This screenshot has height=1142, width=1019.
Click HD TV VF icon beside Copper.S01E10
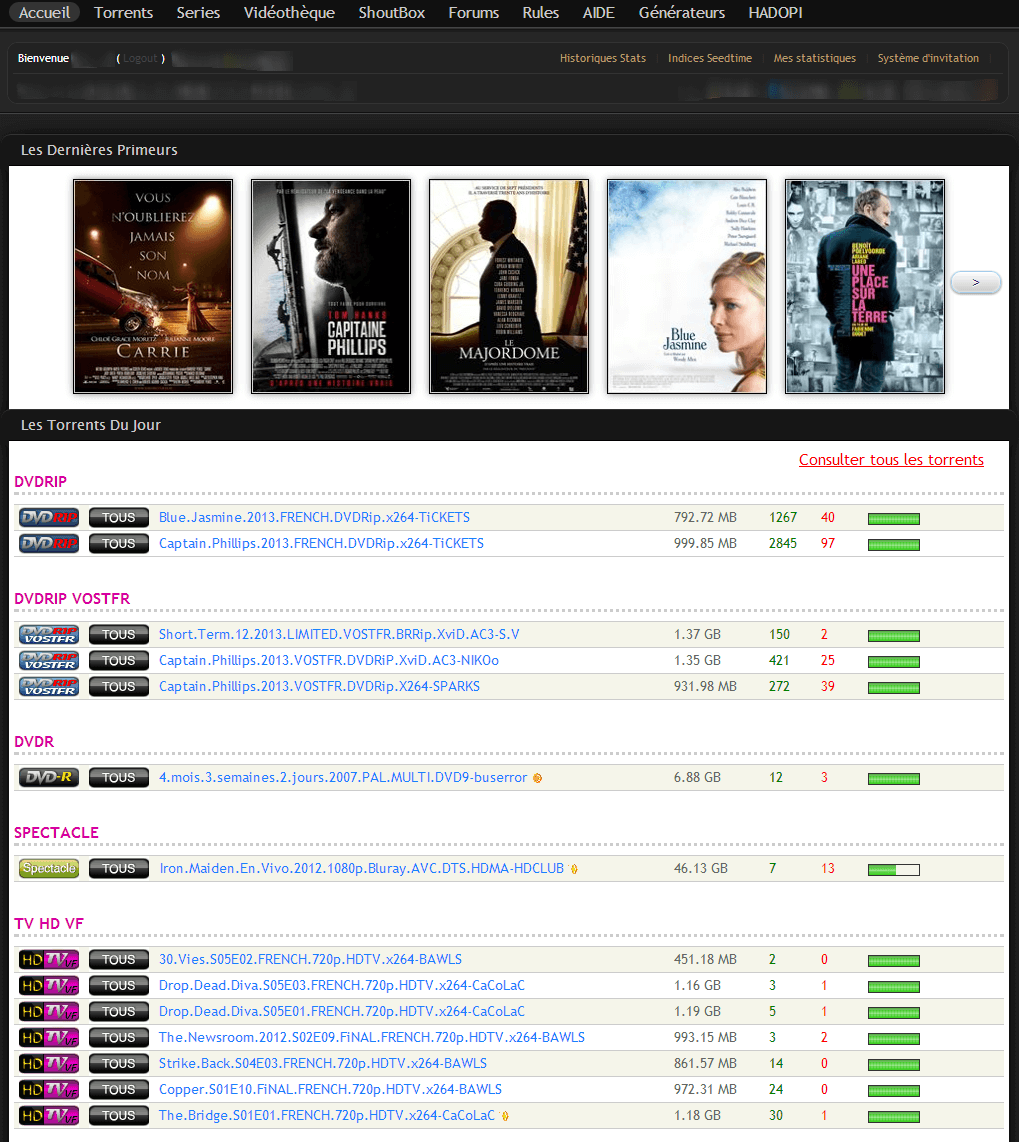point(49,1090)
